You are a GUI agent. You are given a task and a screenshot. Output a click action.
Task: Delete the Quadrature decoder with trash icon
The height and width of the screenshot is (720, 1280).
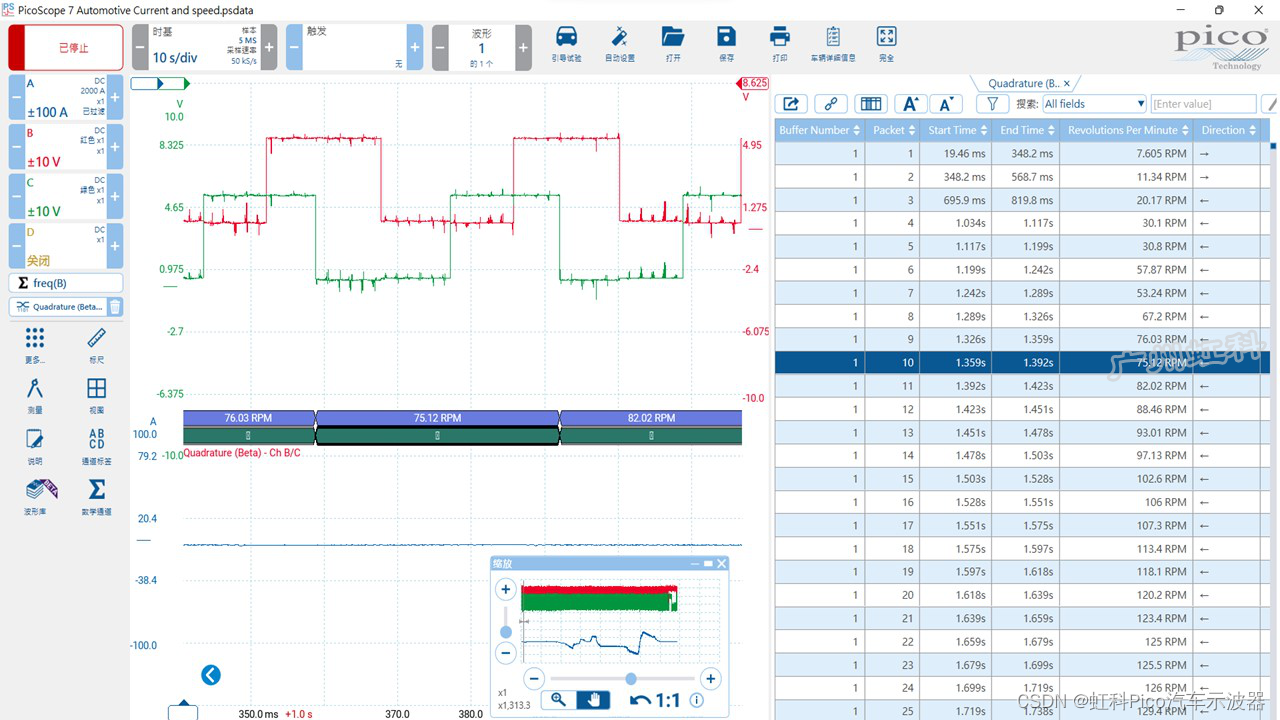tap(115, 307)
